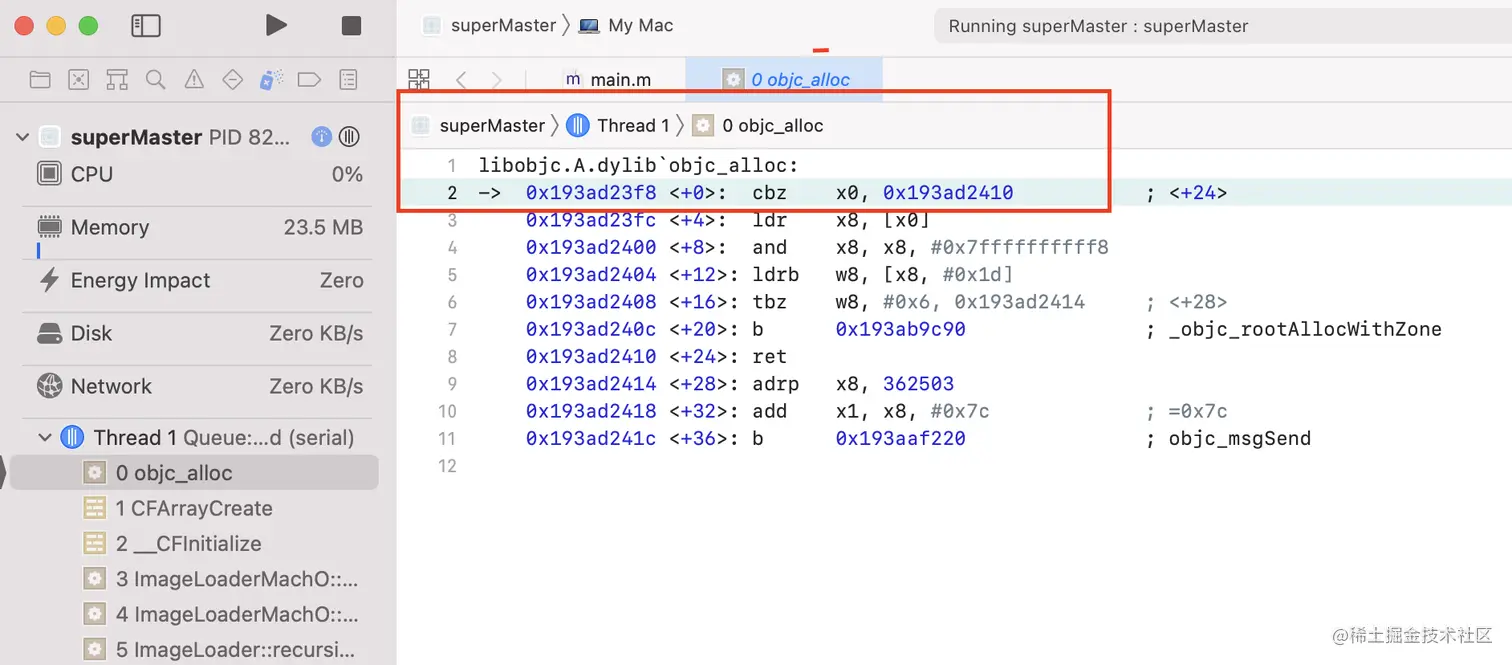Select the Test navigator diamond icon
Image resolution: width=1512 pixels, height=665 pixels.
231,79
